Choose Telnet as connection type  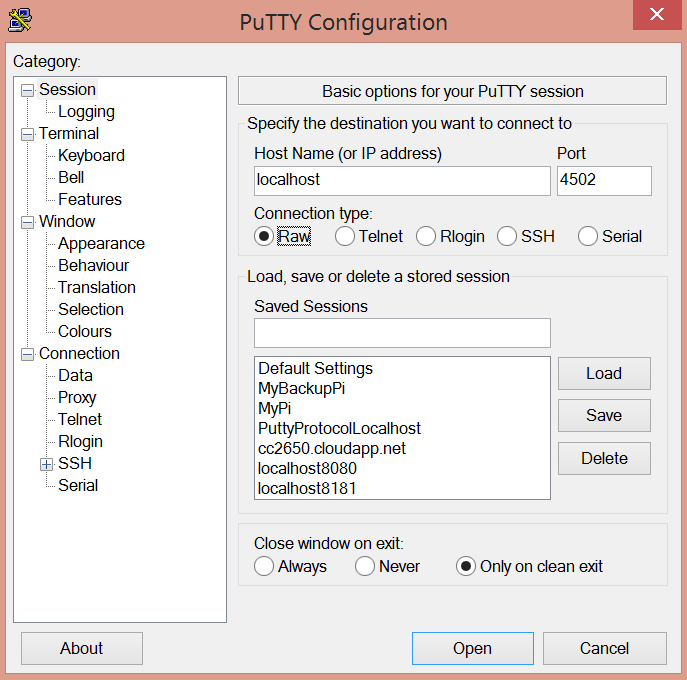(345, 236)
